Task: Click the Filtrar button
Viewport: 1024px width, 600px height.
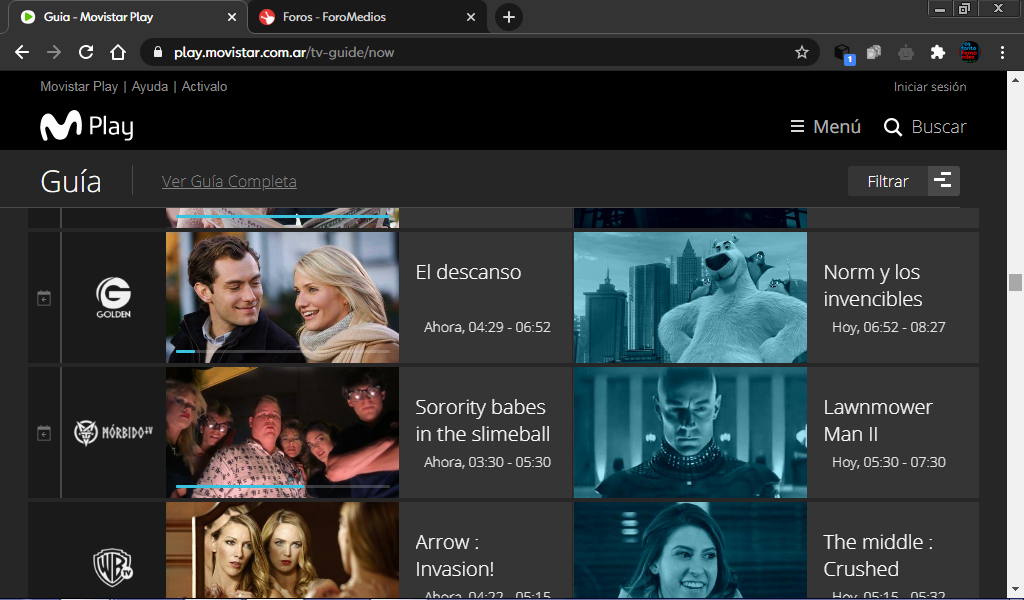Action: click(x=888, y=181)
